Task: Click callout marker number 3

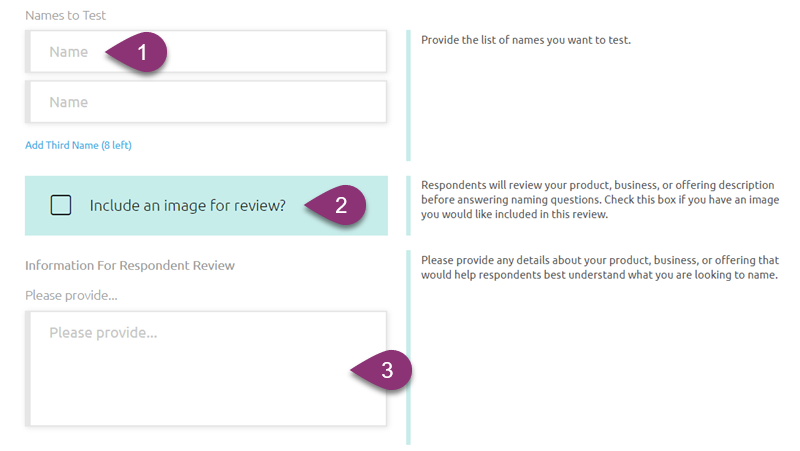Action: pos(386,370)
